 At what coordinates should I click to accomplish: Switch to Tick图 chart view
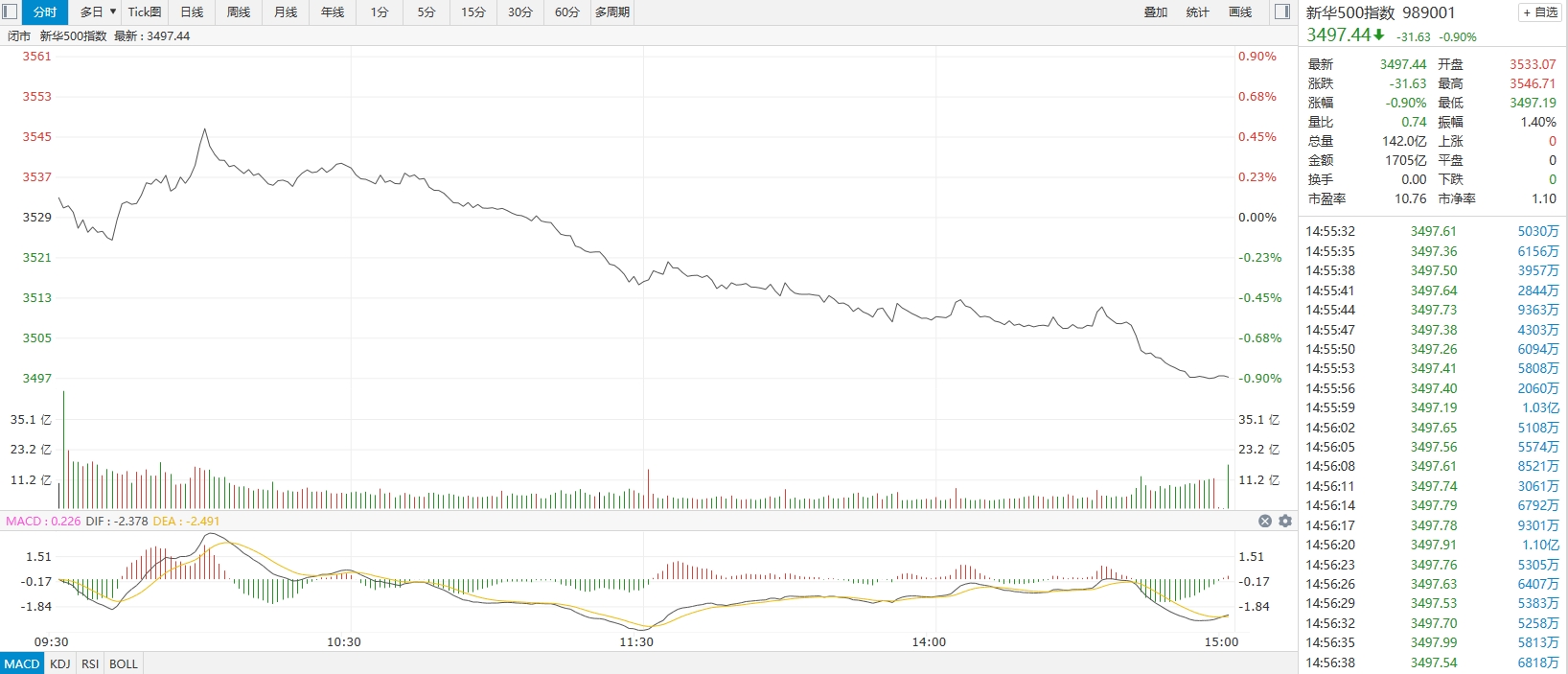click(x=145, y=12)
